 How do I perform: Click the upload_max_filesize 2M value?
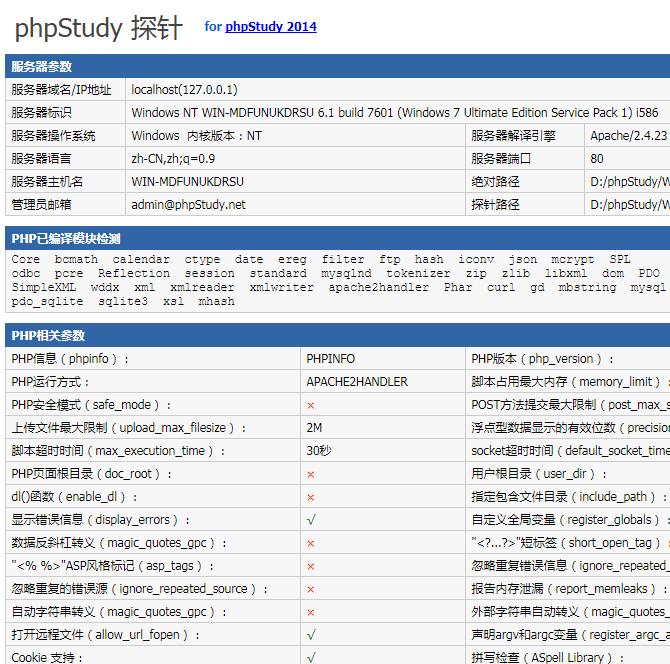[x=314, y=428]
